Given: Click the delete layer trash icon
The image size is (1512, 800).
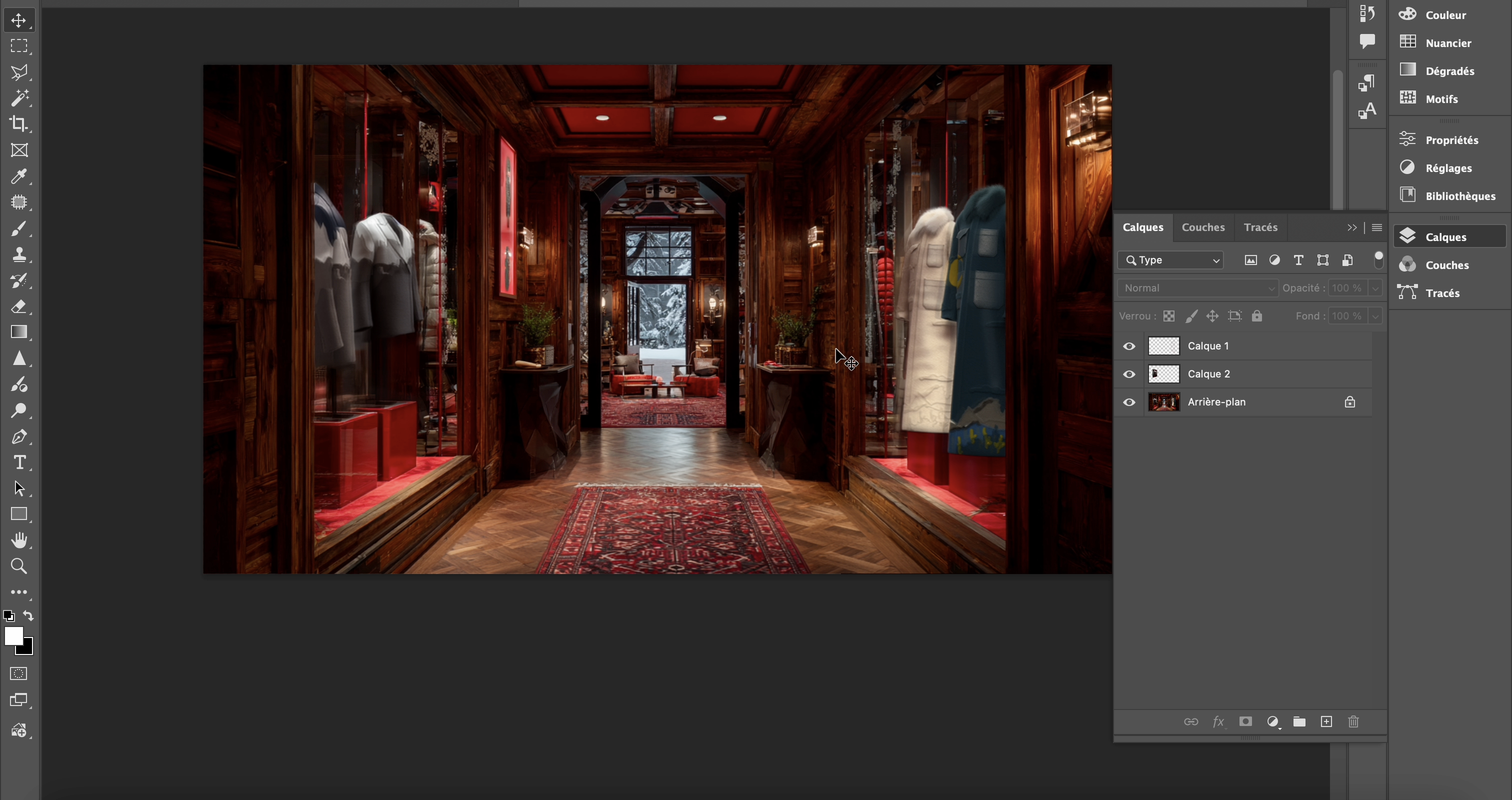Looking at the screenshot, I should coord(1353,721).
